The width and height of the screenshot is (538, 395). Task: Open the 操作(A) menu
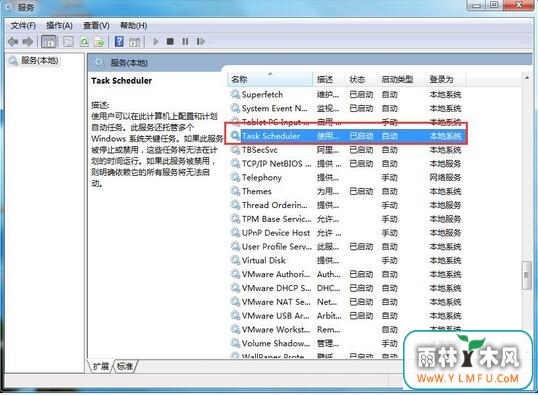(59, 25)
